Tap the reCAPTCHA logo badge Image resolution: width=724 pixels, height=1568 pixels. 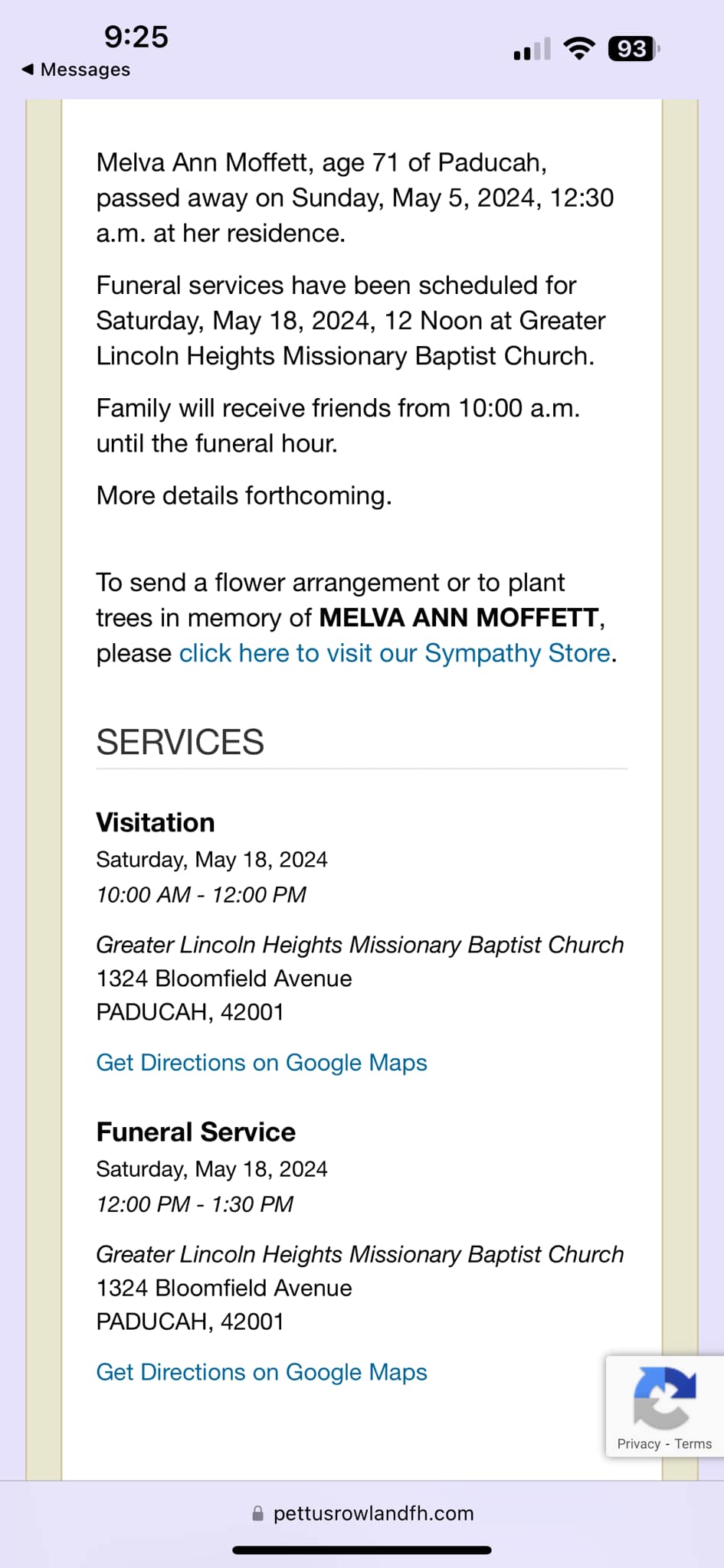tap(664, 1397)
